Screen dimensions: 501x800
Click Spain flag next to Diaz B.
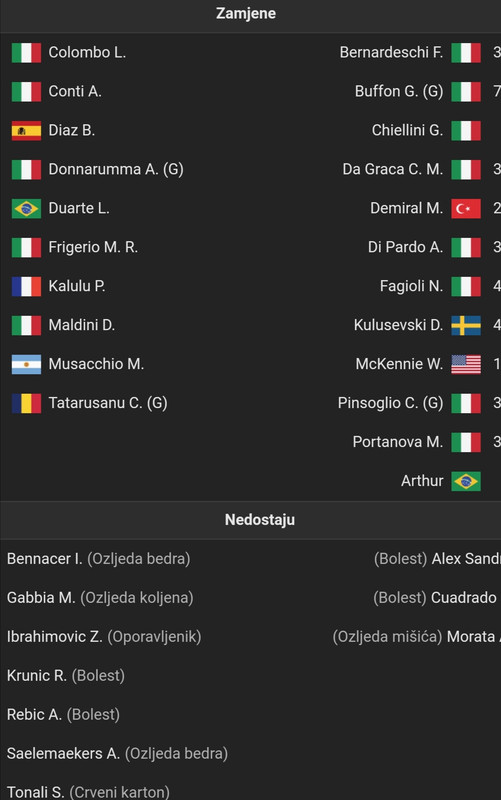[26, 131]
